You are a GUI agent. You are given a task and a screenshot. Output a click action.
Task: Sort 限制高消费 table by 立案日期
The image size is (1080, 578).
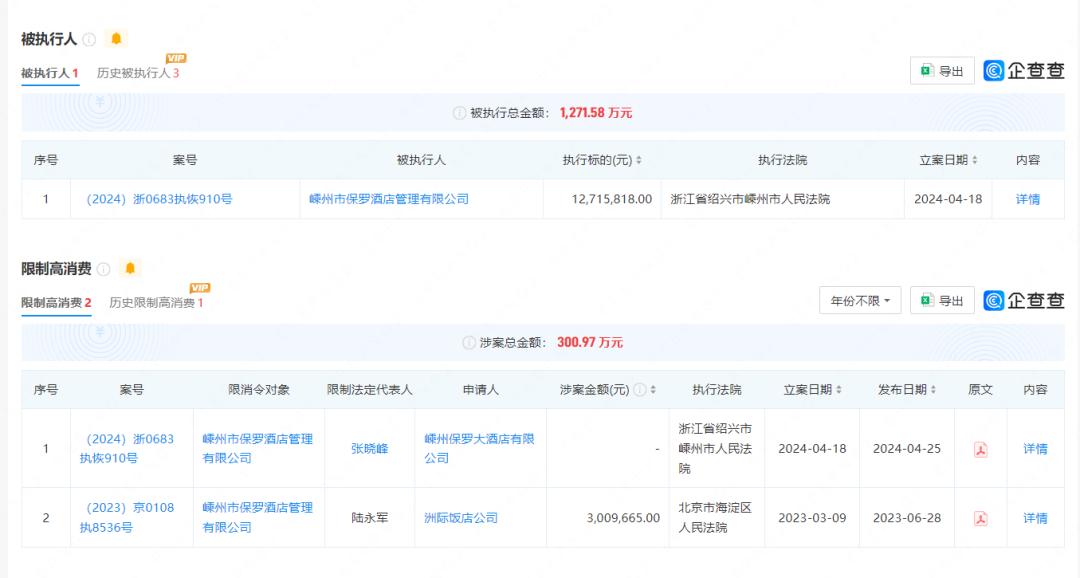coord(838,390)
